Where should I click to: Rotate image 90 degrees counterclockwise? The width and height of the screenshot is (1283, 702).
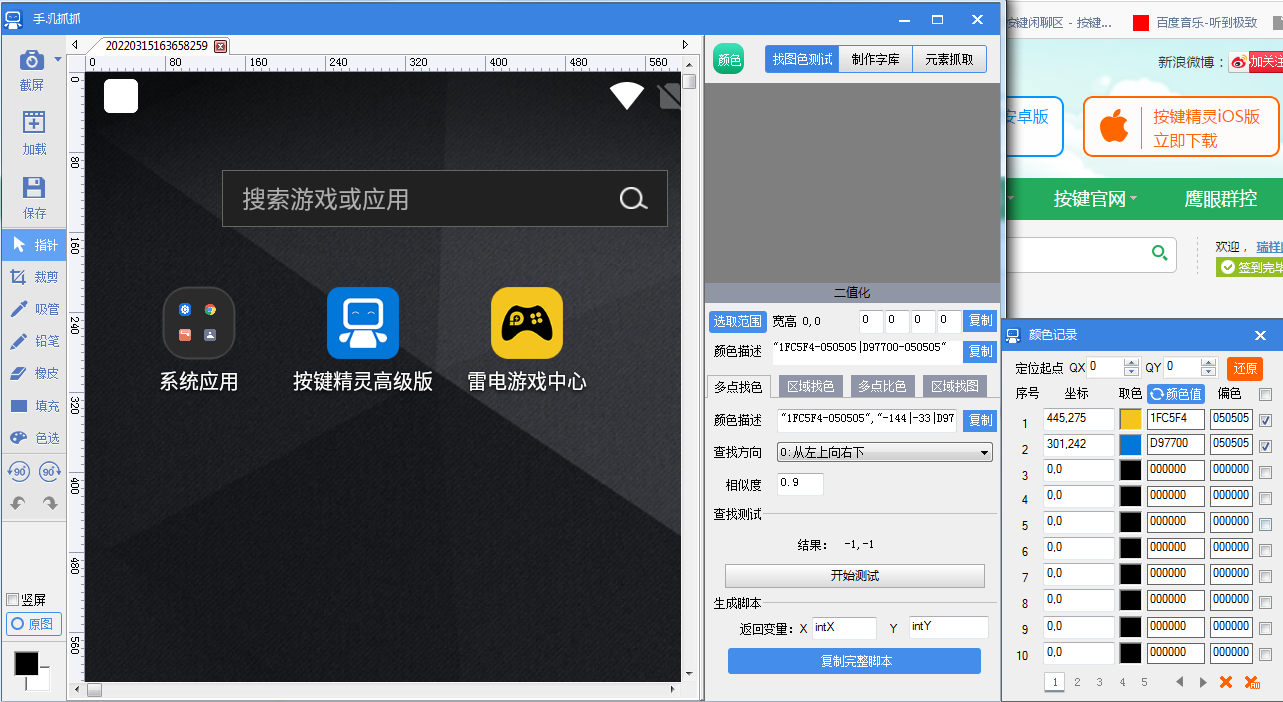point(18,472)
